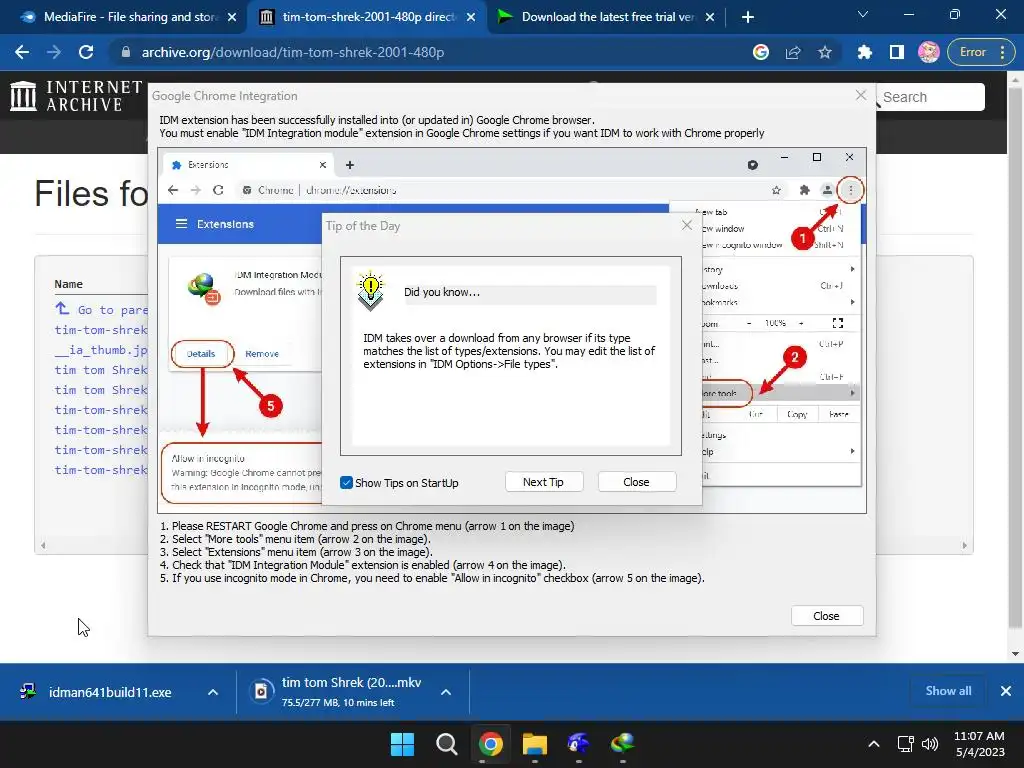Click the Error update button in Chrome
This screenshot has height=768, width=1024.
point(979,52)
